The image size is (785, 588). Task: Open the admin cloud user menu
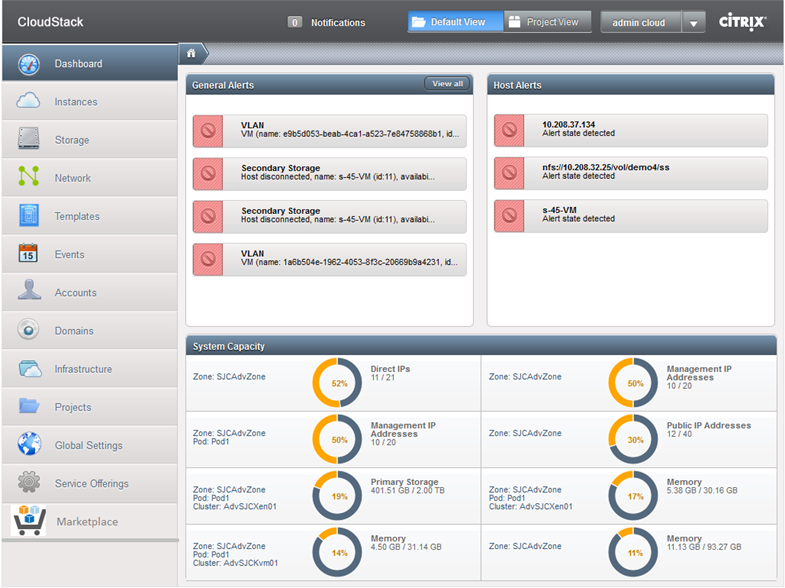coord(640,23)
